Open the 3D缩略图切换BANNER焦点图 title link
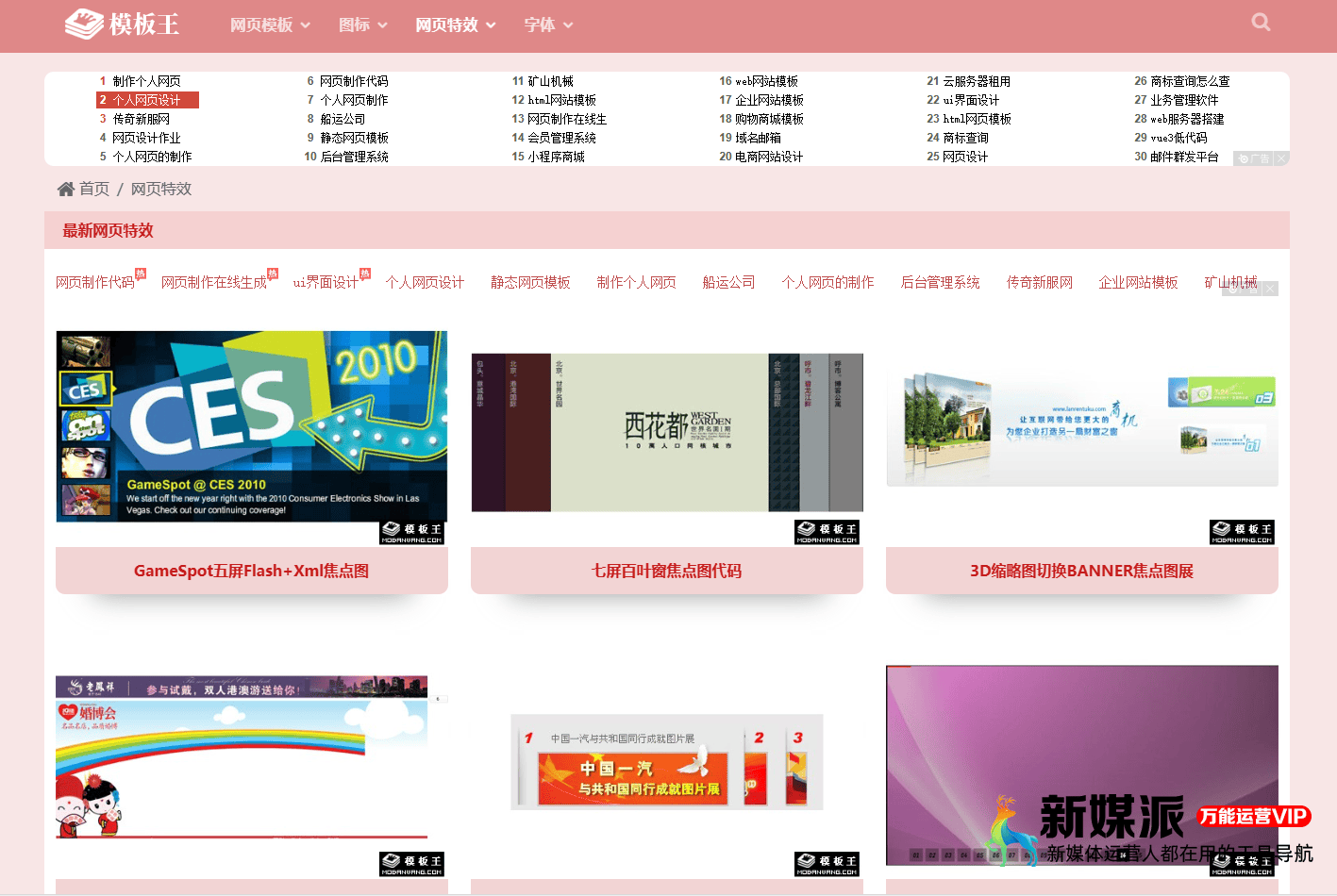 coord(1081,572)
